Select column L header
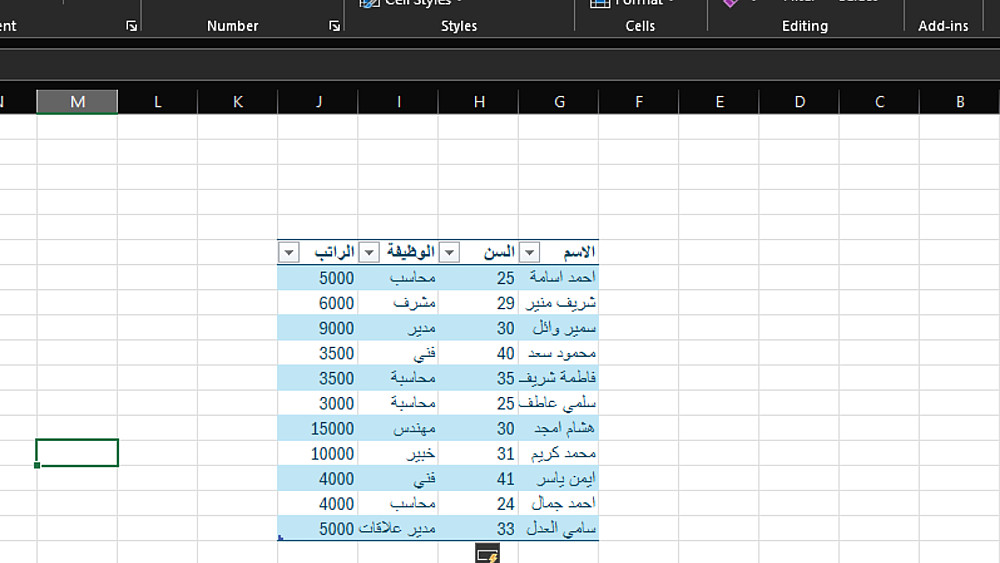Image resolution: width=1000 pixels, height=563 pixels. coord(158,101)
